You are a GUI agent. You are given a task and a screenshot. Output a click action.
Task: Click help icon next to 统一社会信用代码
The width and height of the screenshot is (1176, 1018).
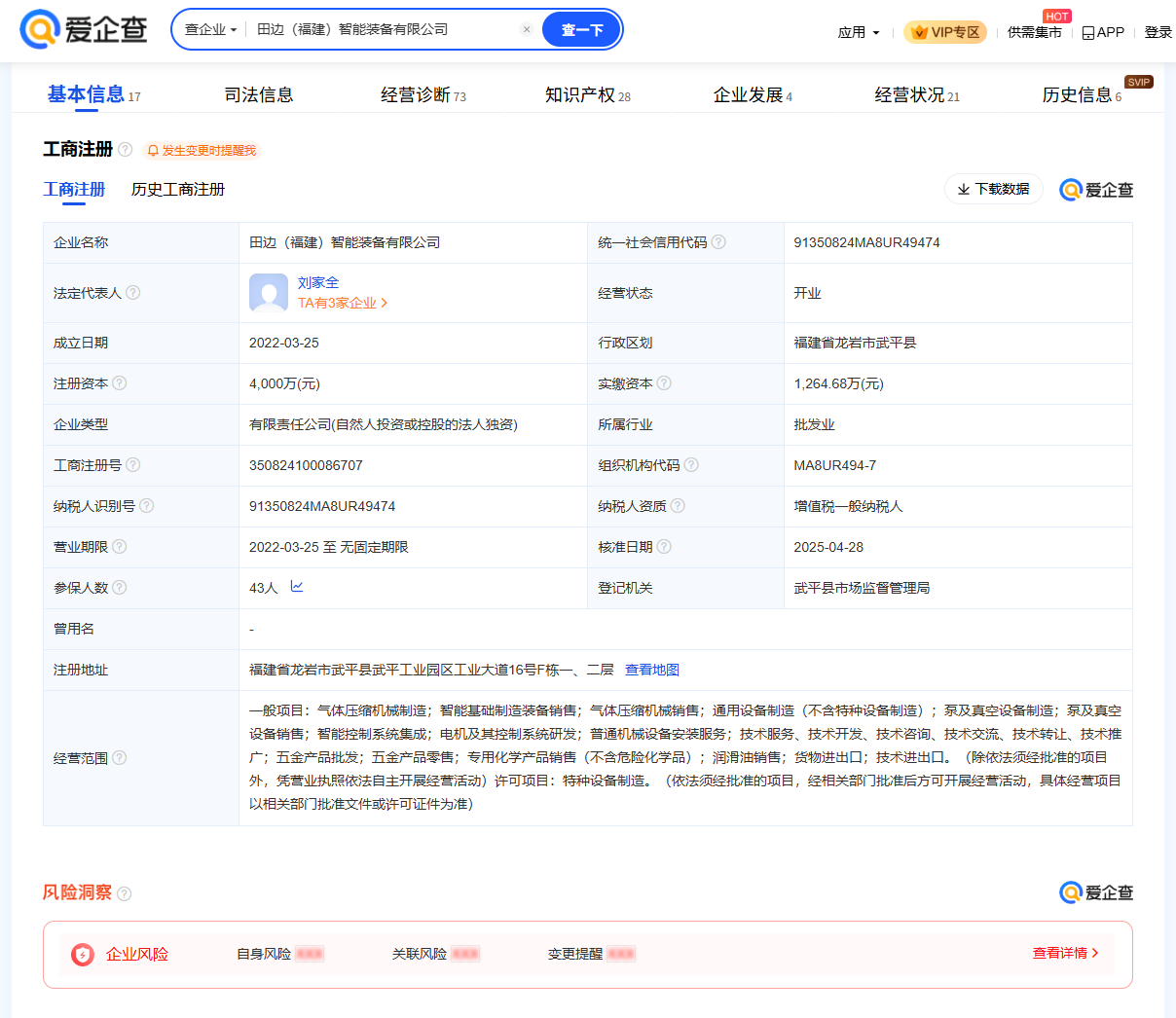point(718,242)
